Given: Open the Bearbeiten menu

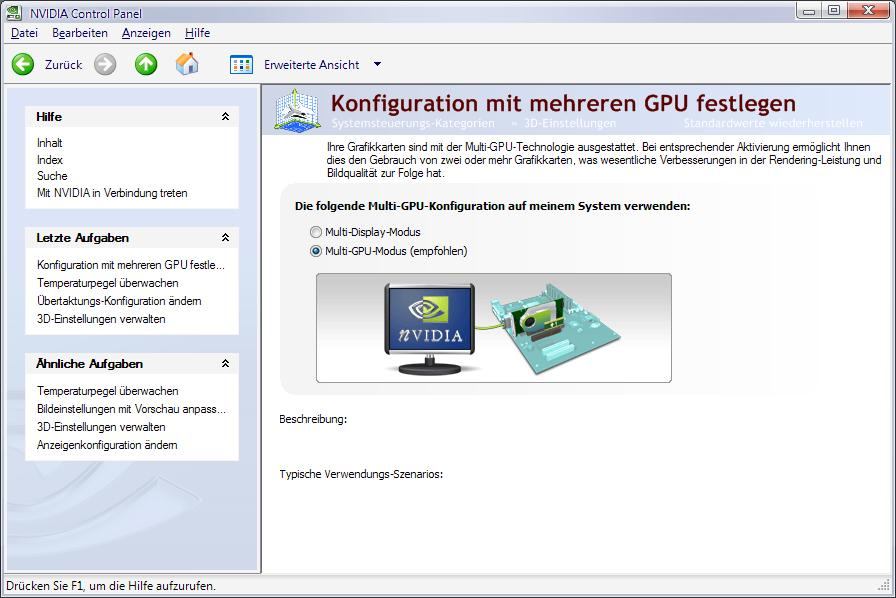Looking at the screenshot, I should point(80,33).
